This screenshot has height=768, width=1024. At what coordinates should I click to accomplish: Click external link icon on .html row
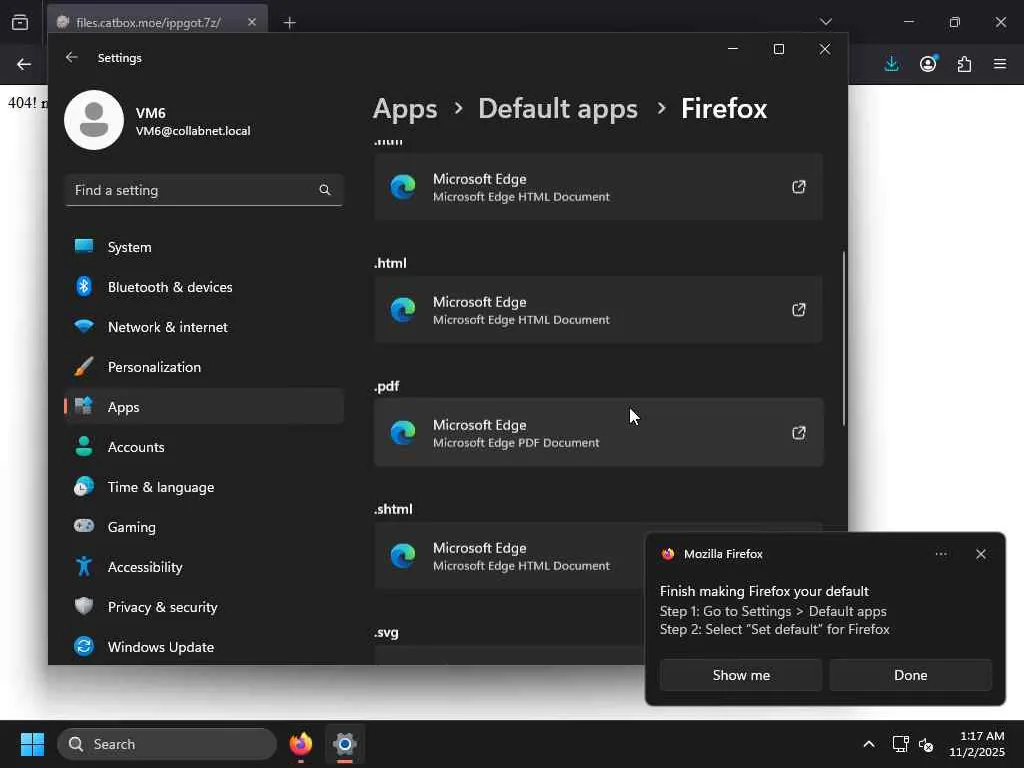pyautogui.click(x=798, y=310)
